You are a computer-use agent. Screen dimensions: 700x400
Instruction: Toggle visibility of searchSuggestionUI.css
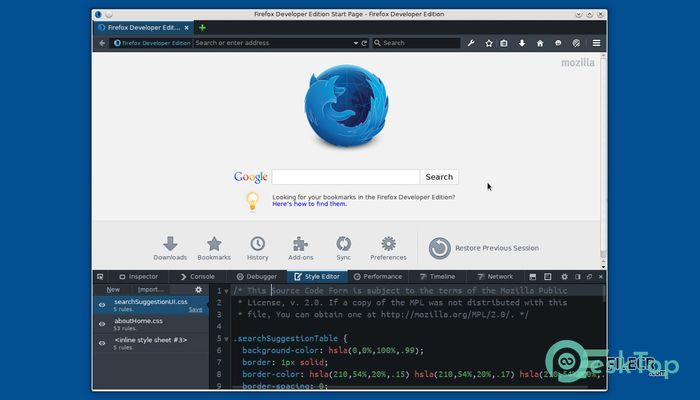click(102, 305)
